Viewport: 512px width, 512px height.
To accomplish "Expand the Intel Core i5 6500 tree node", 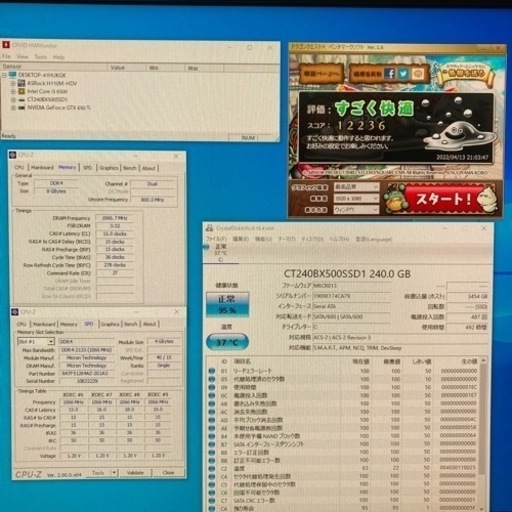I will click(x=13, y=91).
